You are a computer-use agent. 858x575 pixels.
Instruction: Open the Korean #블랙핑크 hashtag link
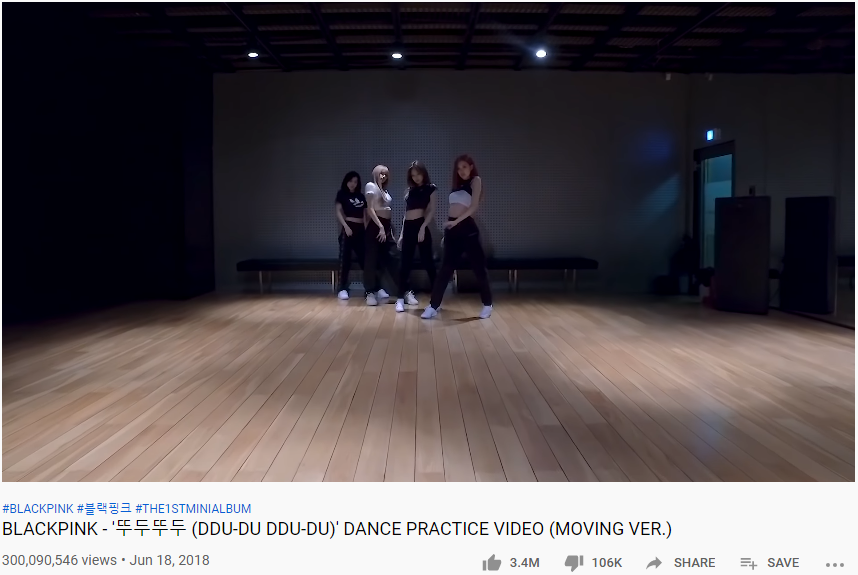104,509
